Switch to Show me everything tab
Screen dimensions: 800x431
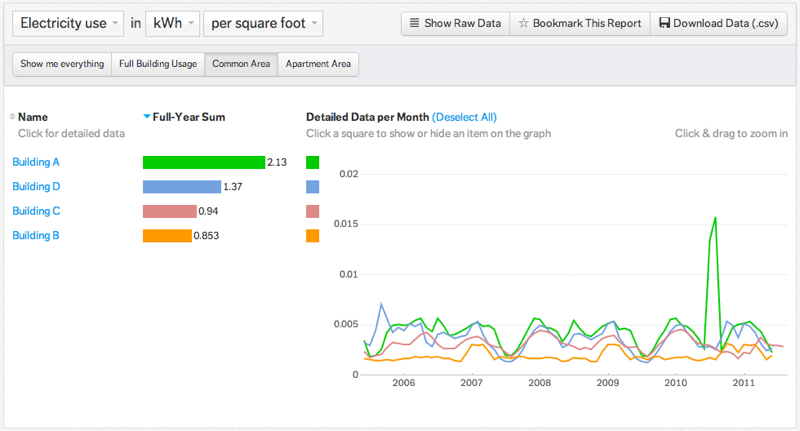click(x=62, y=64)
